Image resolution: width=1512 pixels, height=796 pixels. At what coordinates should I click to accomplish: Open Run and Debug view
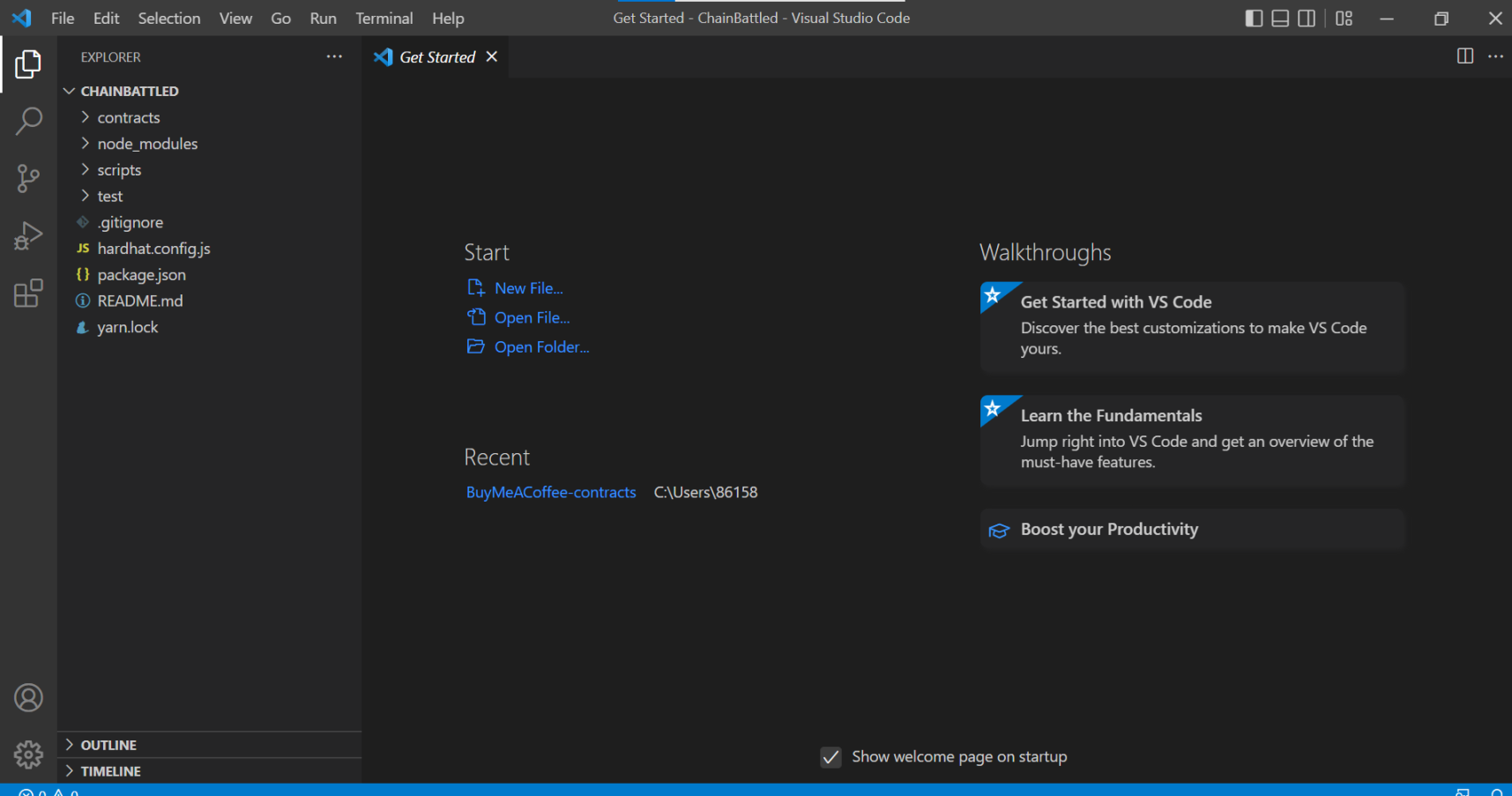pos(28,236)
